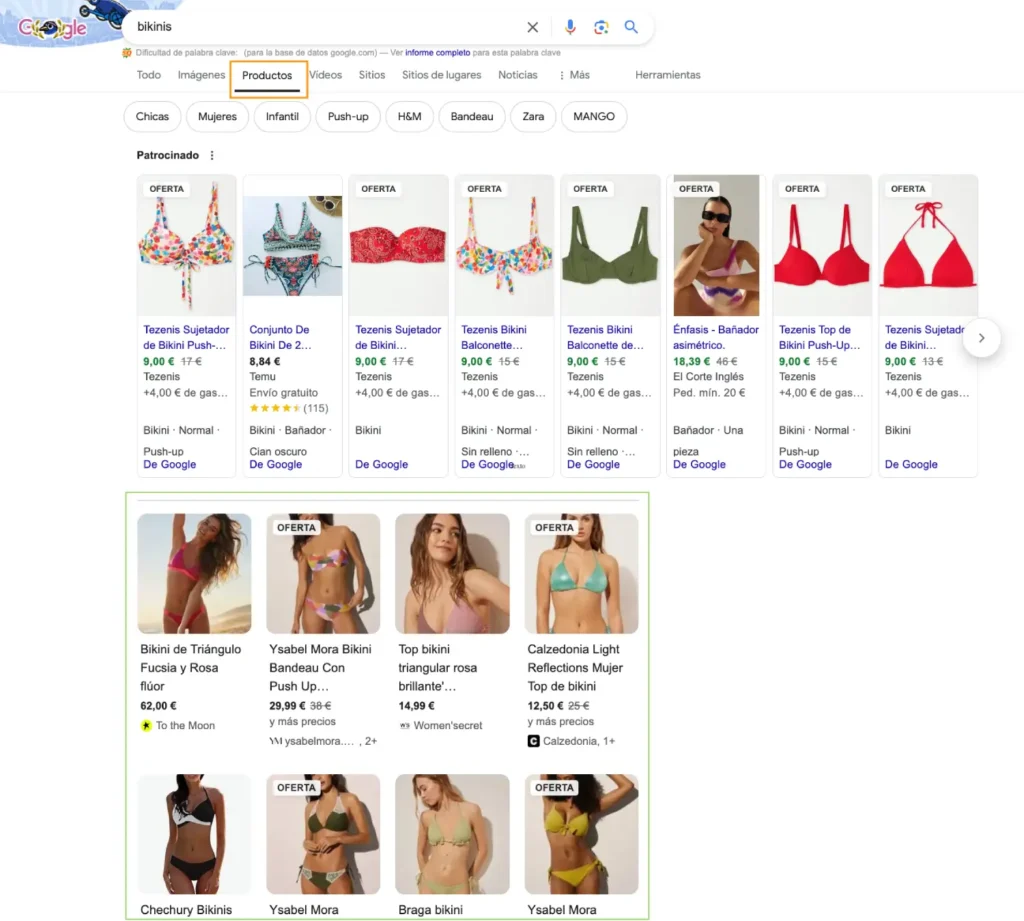The height and width of the screenshot is (921, 1024).
Task: Click y más precios under Ysabel Mora
Action: click(302, 722)
